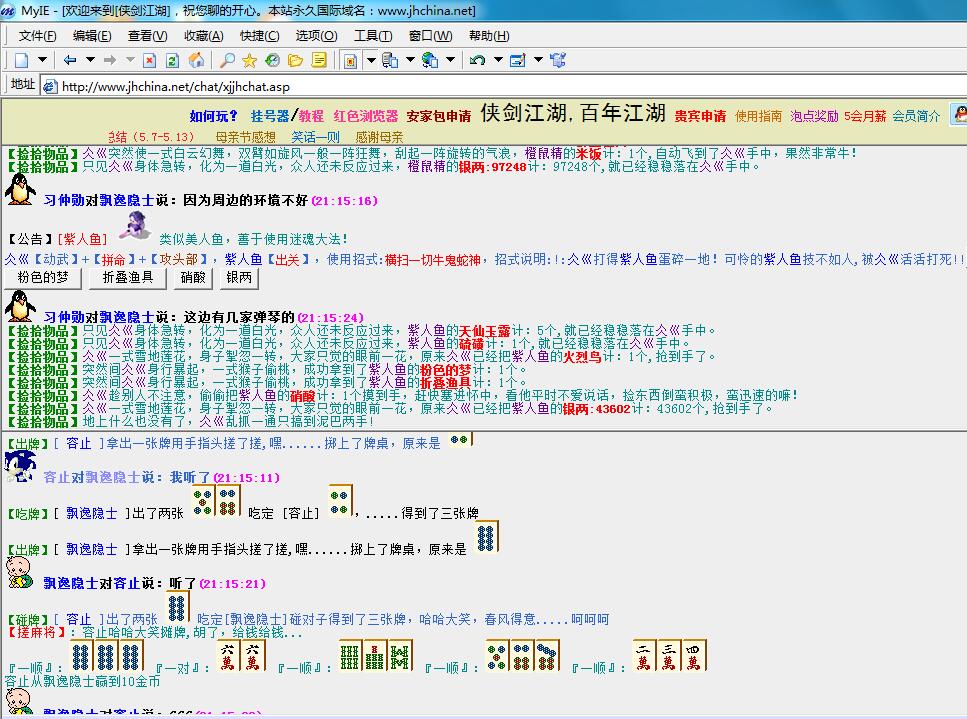Open dropdown next to window edit icon
The width and height of the screenshot is (967, 719).
(538, 60)
